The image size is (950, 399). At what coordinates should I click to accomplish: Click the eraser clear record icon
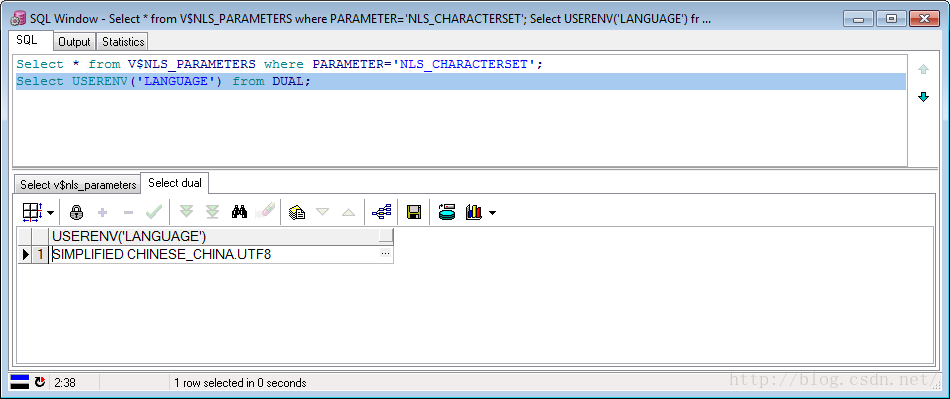coord(265,211)
